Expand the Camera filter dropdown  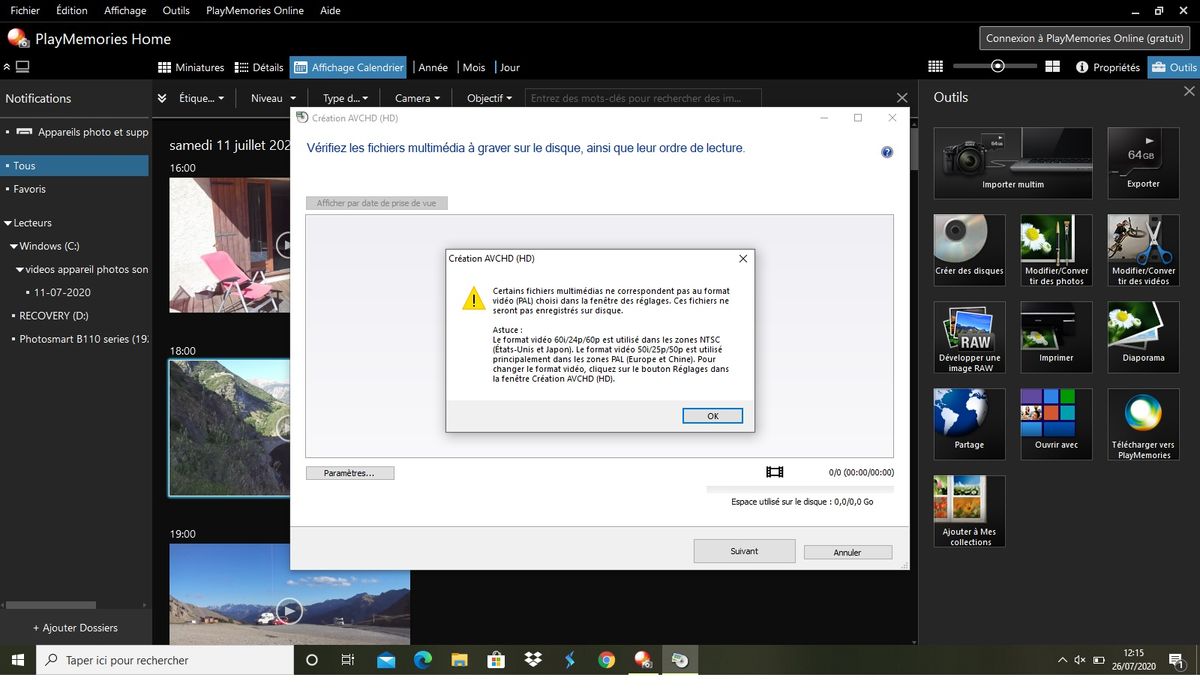coord(418,98)
